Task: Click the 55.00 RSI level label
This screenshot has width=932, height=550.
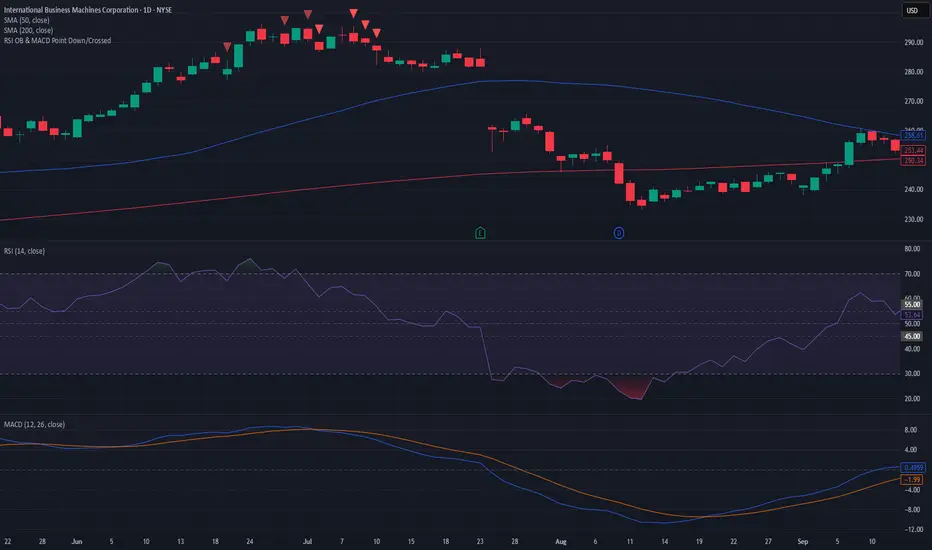Action: [x=912, y=304]
